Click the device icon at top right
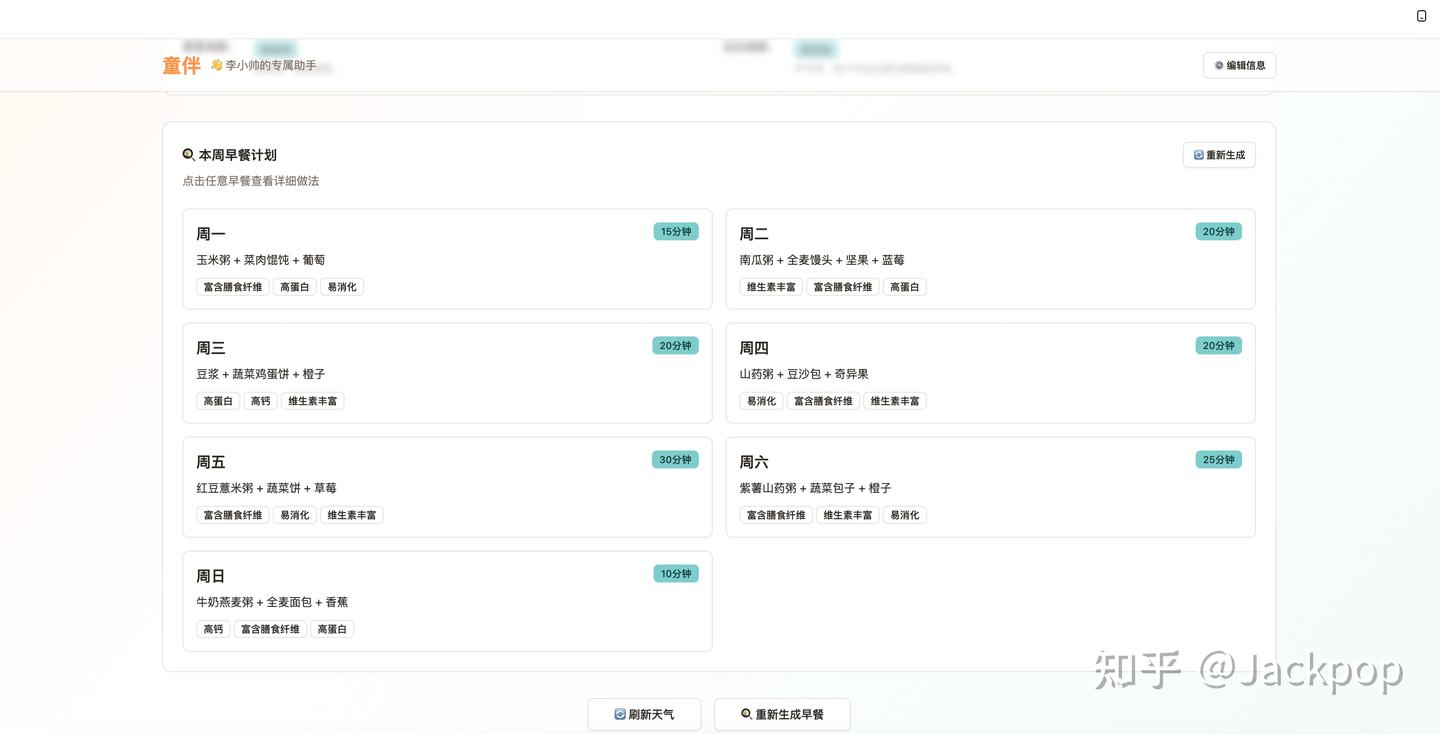 [1421, 16]
